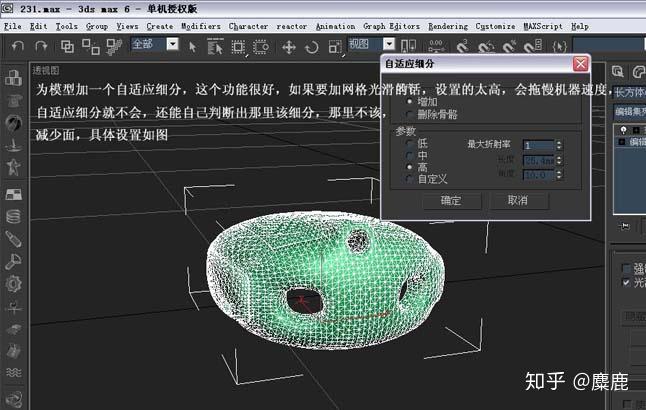Click the 确定 button in the dialog

pos(451,201)
